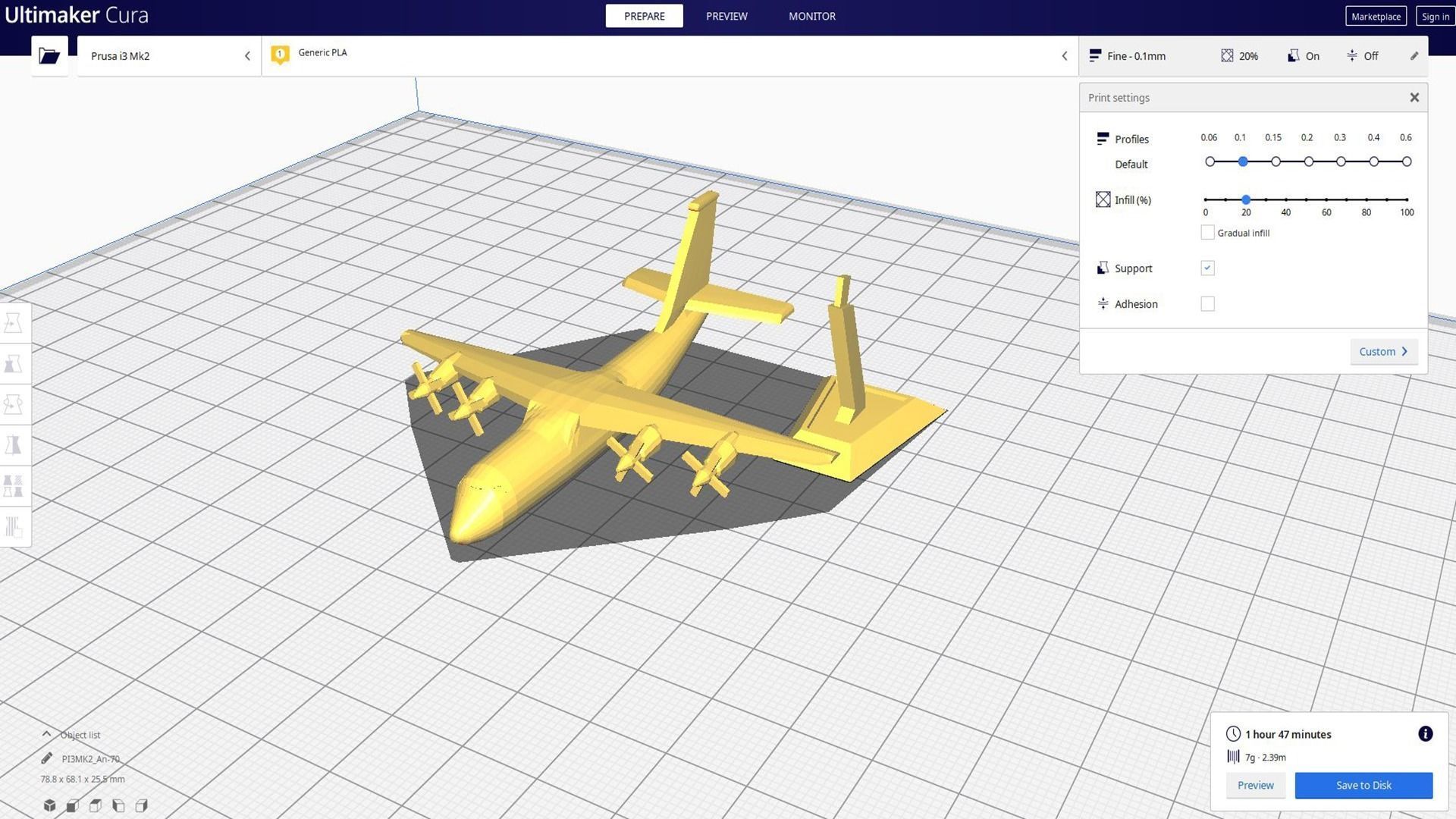
Task: Switch to right side view cube icon
Action: coord(141,805)
